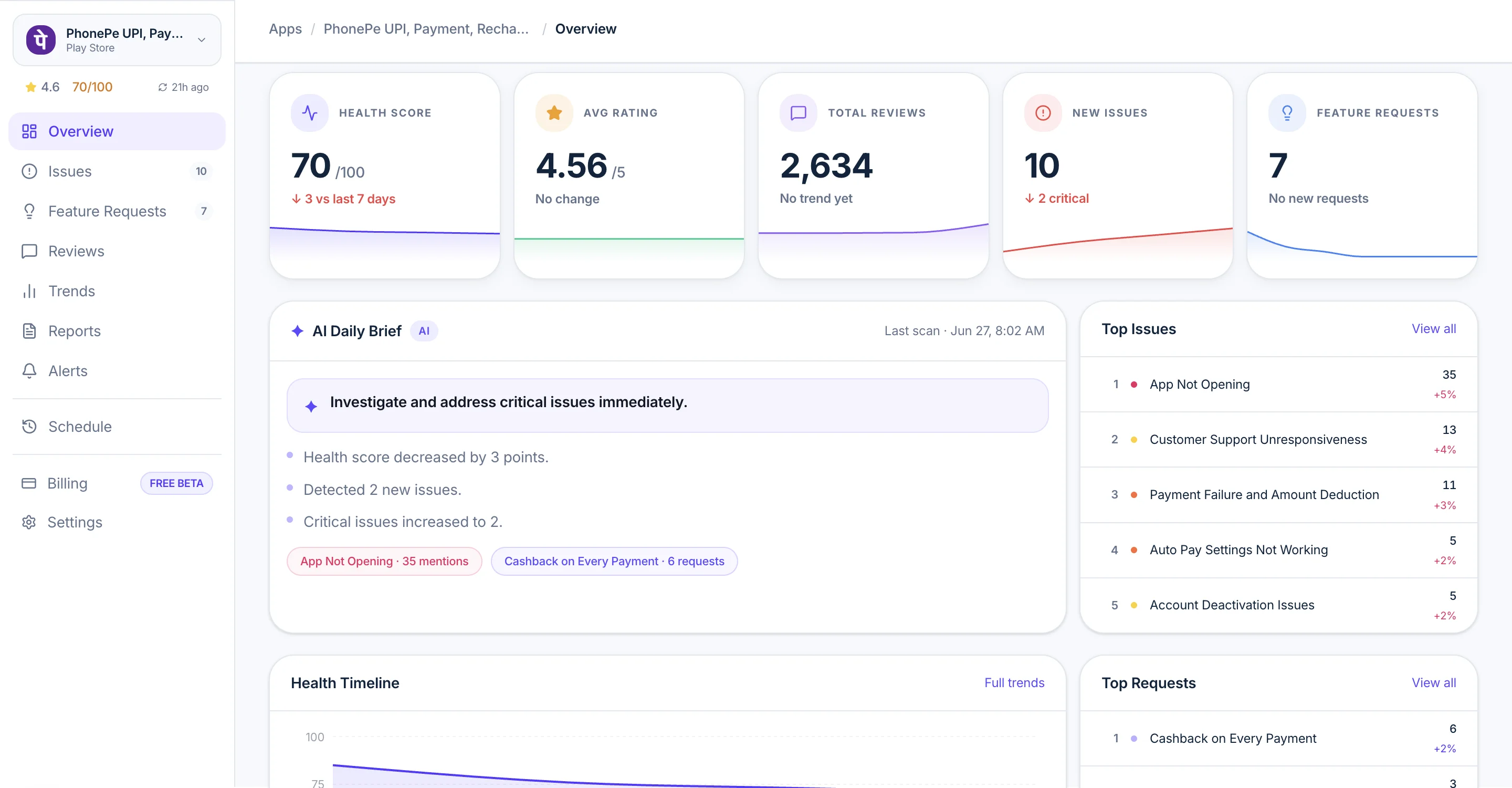Screen dimensions: 1512x788
Task: Open the Overview grid icon in the sidebar
Action: click(29, 131)
